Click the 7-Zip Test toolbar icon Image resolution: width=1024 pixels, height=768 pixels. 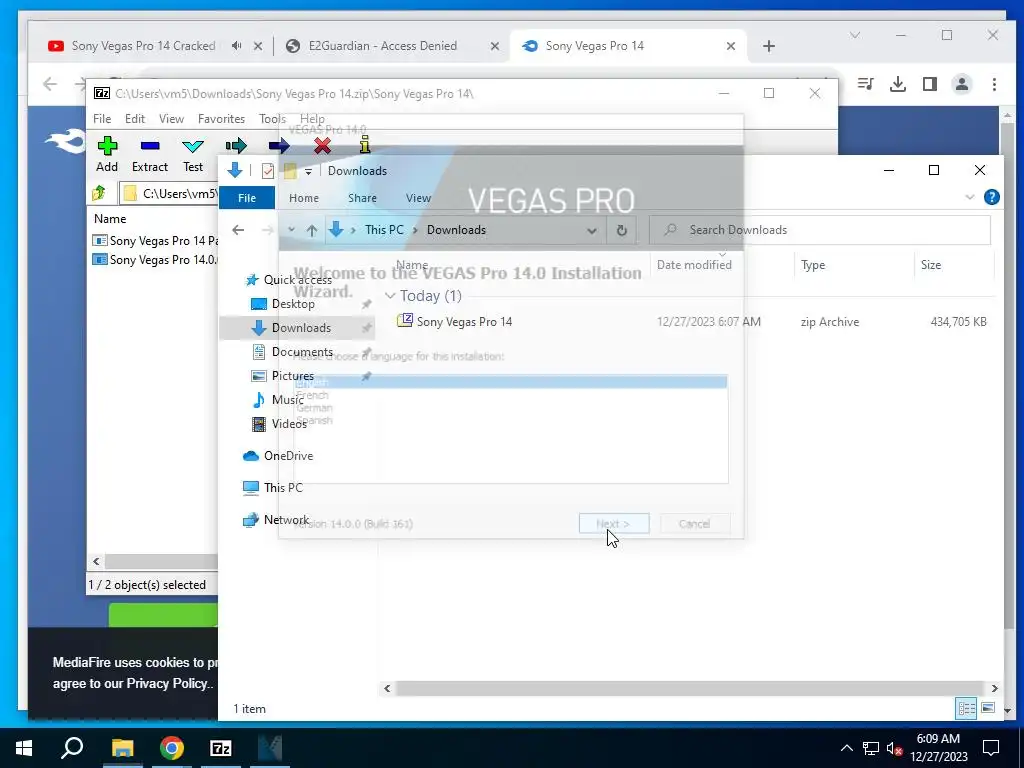(193, 146)
